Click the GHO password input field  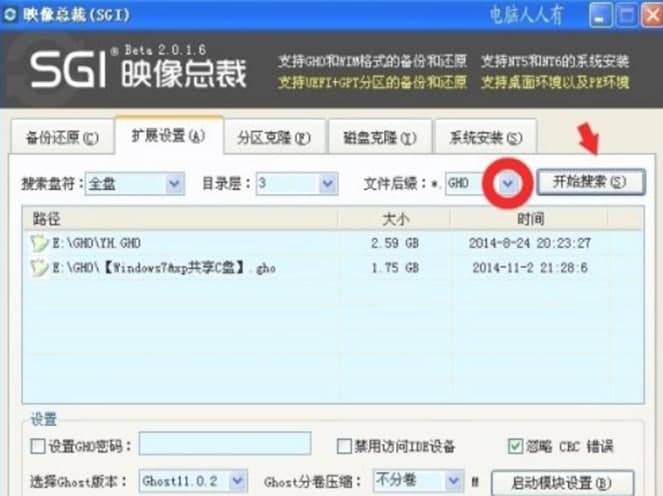click(x=225, y=444)
